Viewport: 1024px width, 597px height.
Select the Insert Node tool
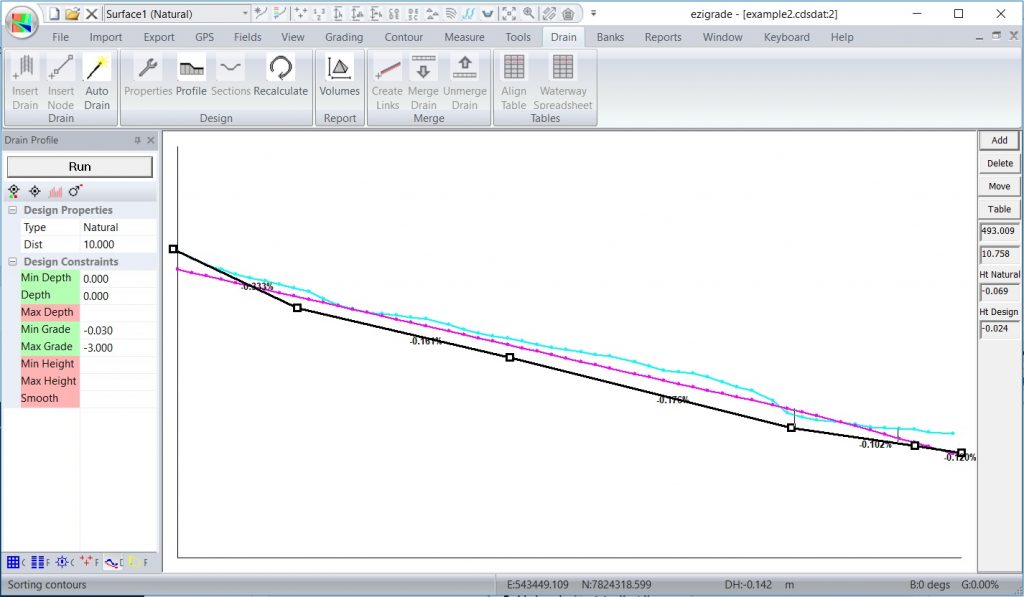[x=60, y=80]
